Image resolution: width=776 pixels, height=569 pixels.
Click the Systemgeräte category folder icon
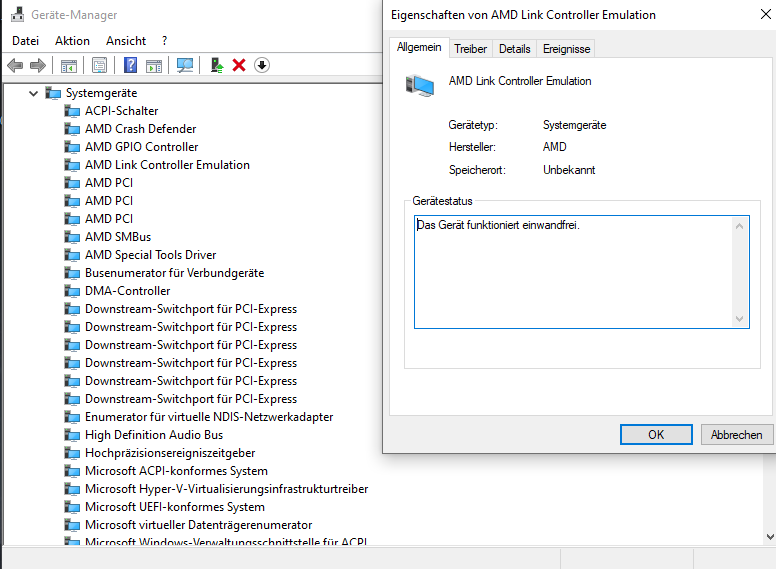click(53, 93)
